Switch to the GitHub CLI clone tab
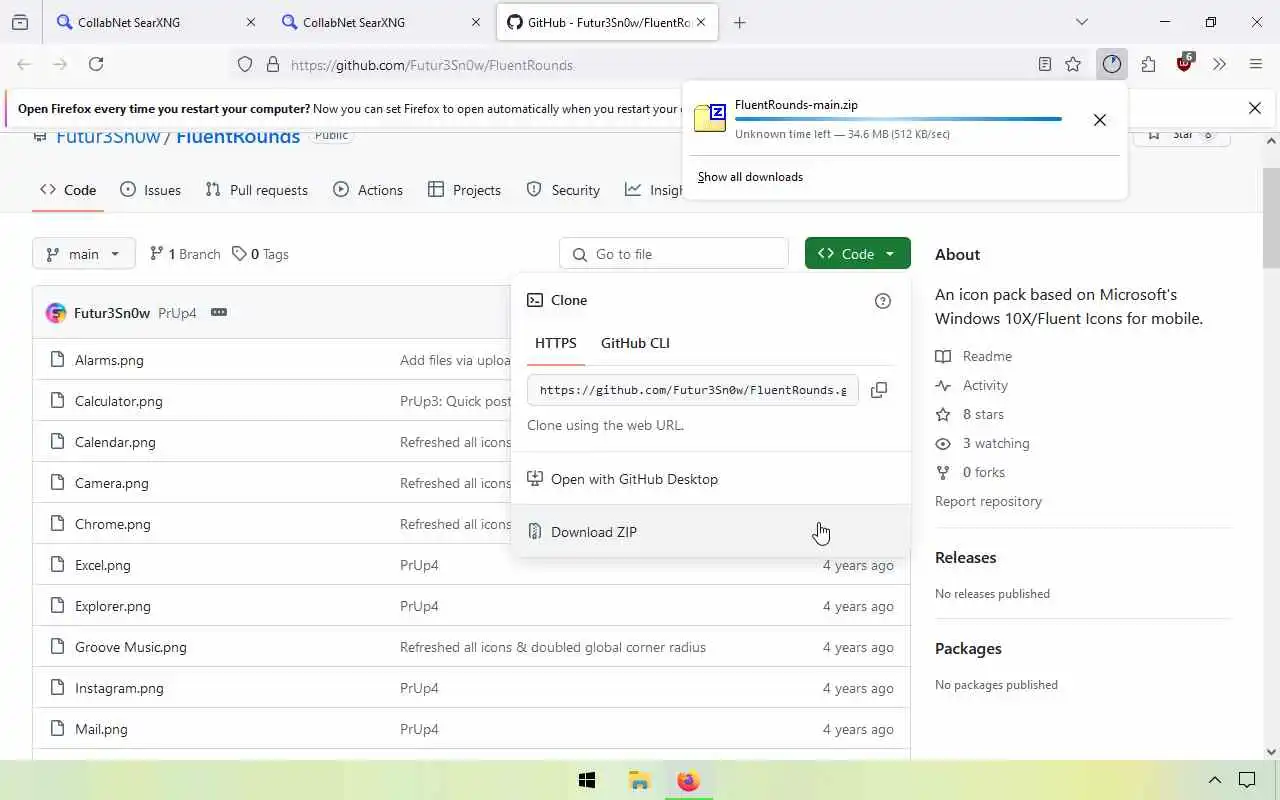 (635, 343)
